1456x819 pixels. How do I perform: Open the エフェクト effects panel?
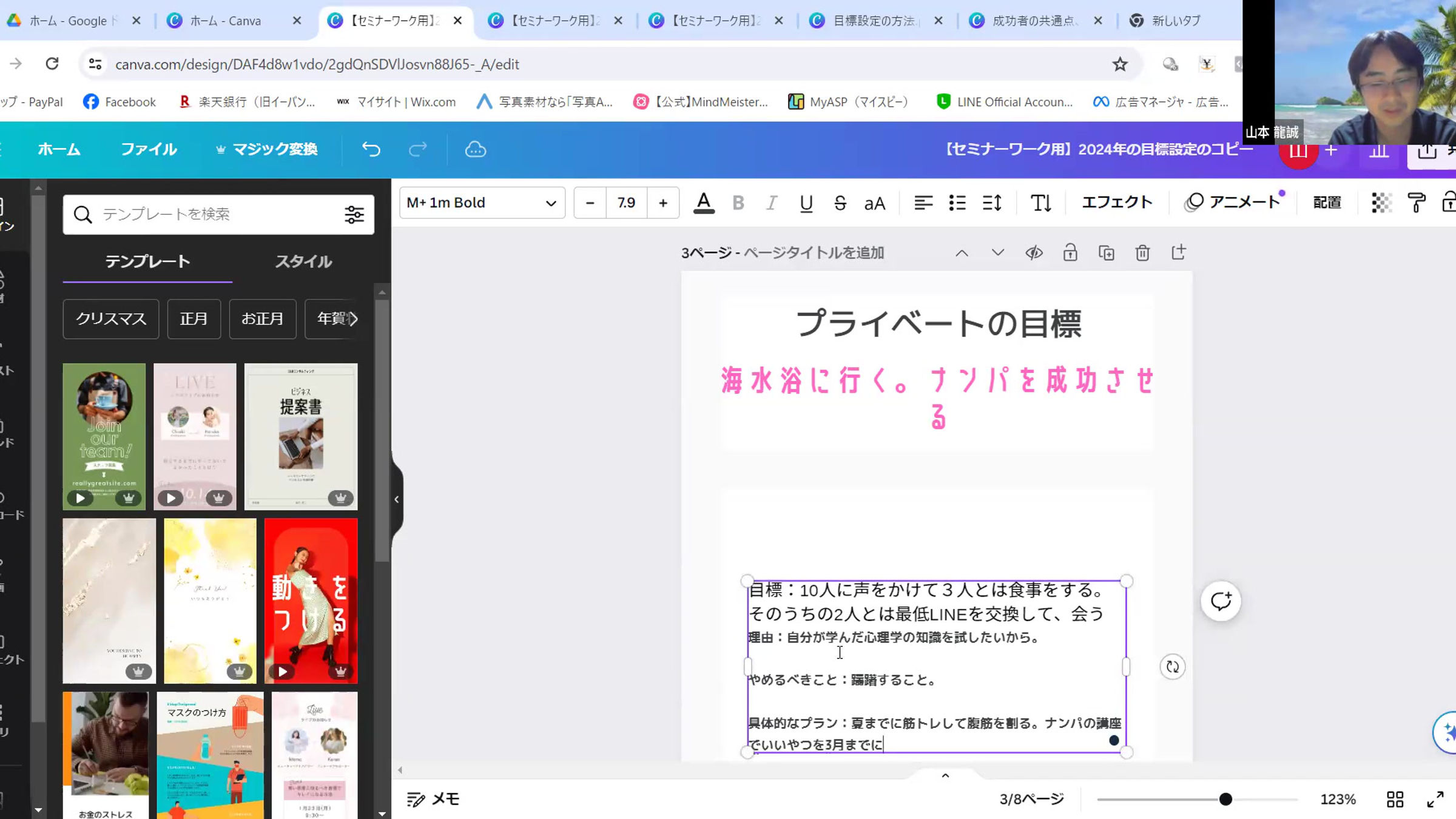click(x=1117, y=202)
